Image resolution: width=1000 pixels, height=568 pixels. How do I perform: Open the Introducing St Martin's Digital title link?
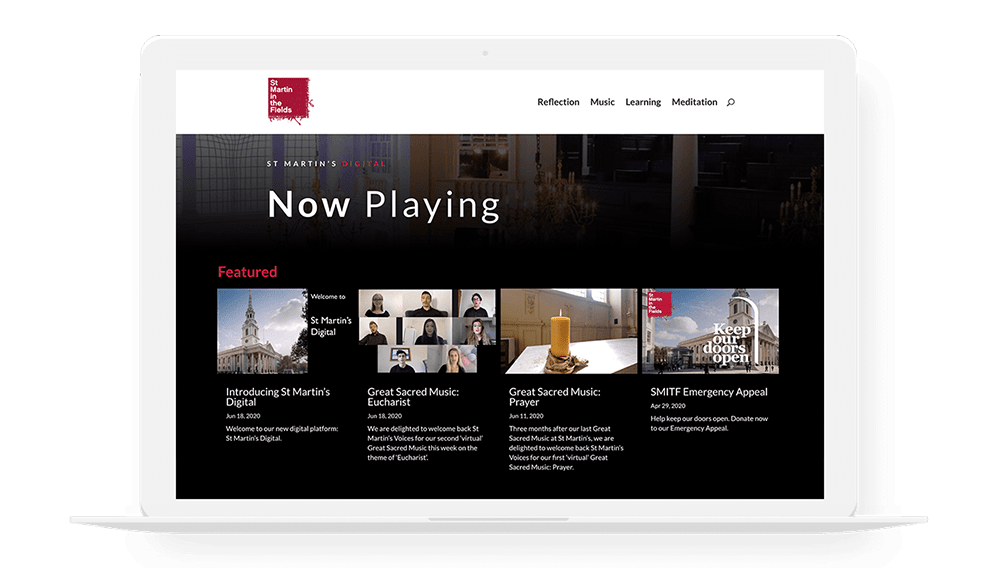278,397
